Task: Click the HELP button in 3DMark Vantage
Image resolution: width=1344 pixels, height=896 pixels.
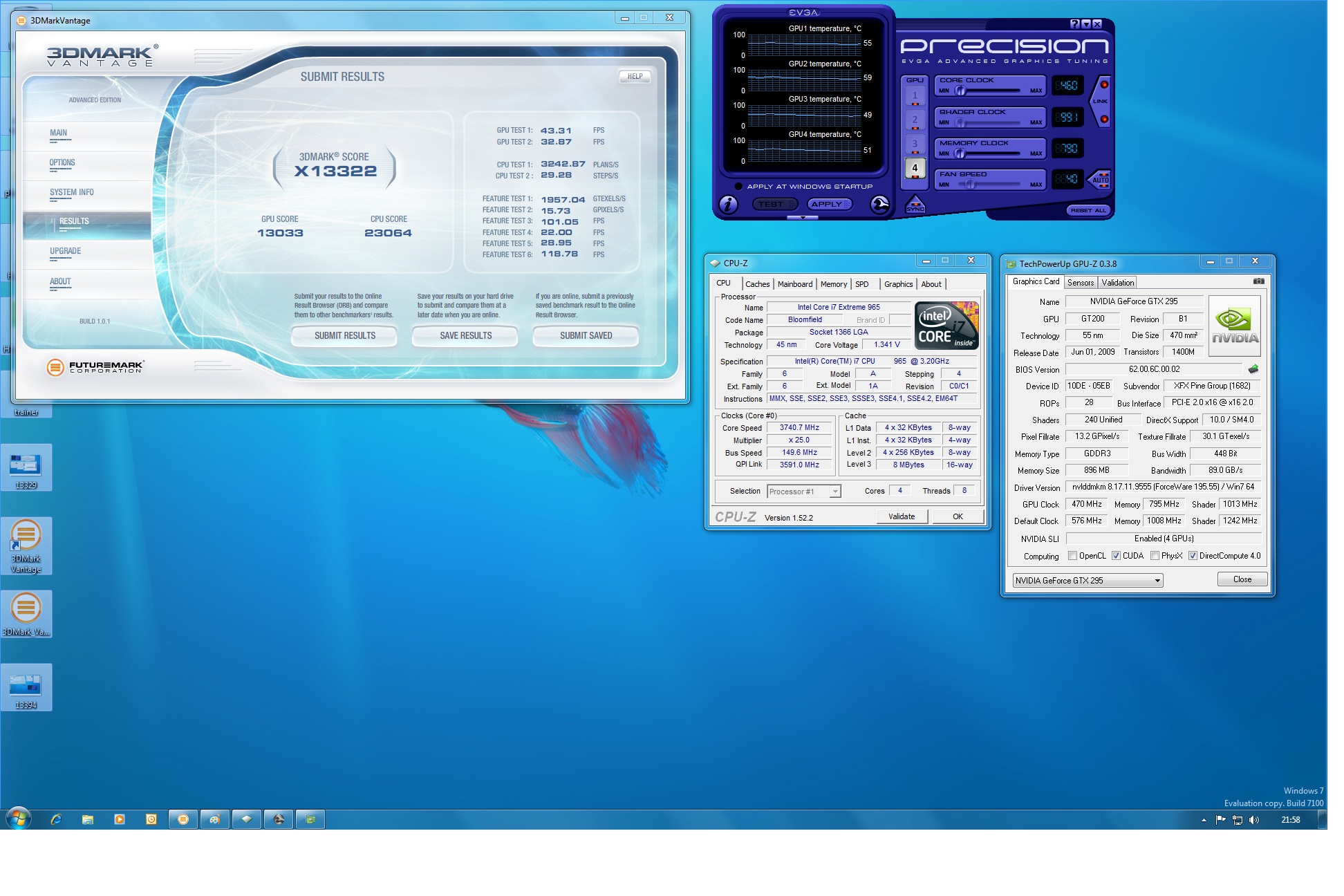Action: tap(635, 77)
